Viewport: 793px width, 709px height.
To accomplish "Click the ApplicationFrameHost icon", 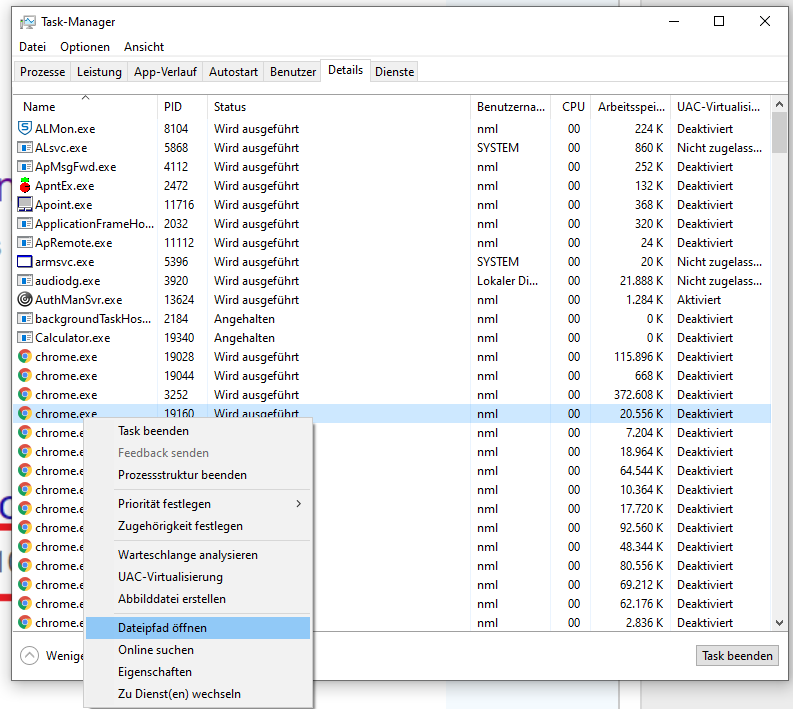I will [25, 224].
